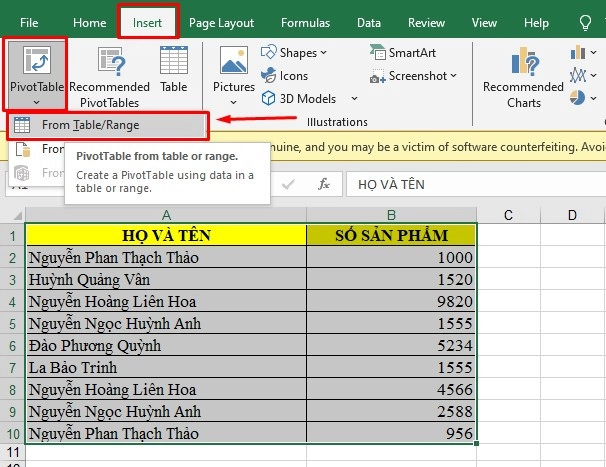Switch to the Page Layout tab
This screenshot has width=606, height=467.
(223, 22)
